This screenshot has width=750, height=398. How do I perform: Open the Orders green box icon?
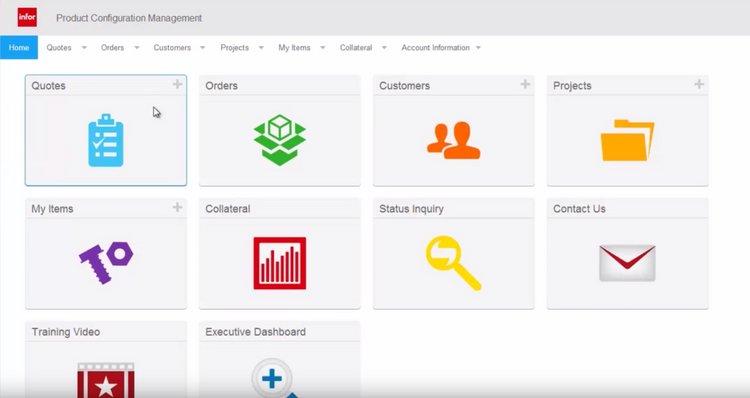(280, 140)
